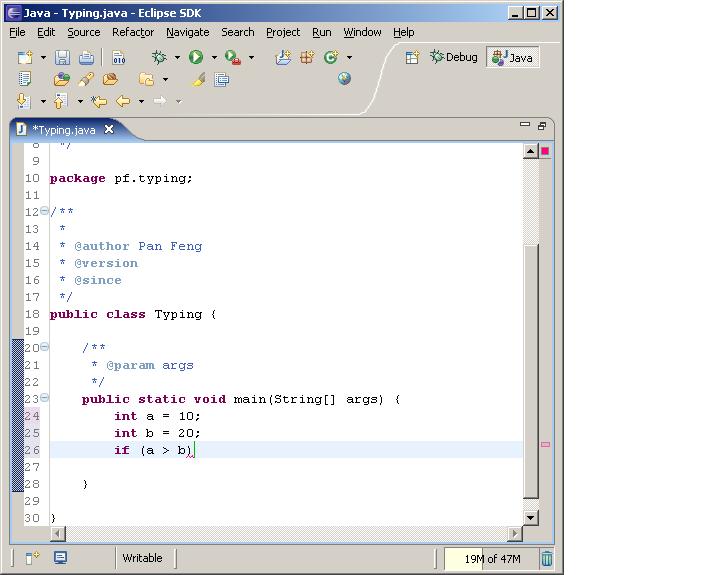Toggle Mark Occurrences highlighter icon

click(x=199, y=79)
